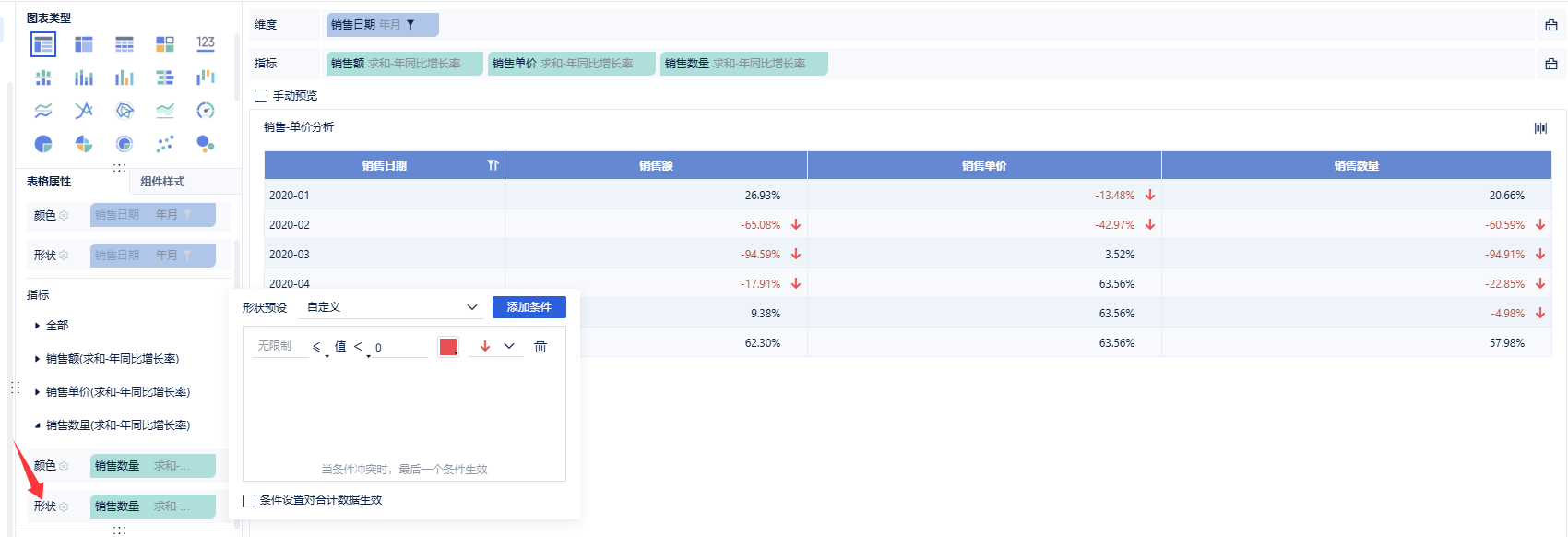Select the KPI indicator card (123) chart type
The width and height of the screenshot is (1568, 537).
[x=206, y=43]
